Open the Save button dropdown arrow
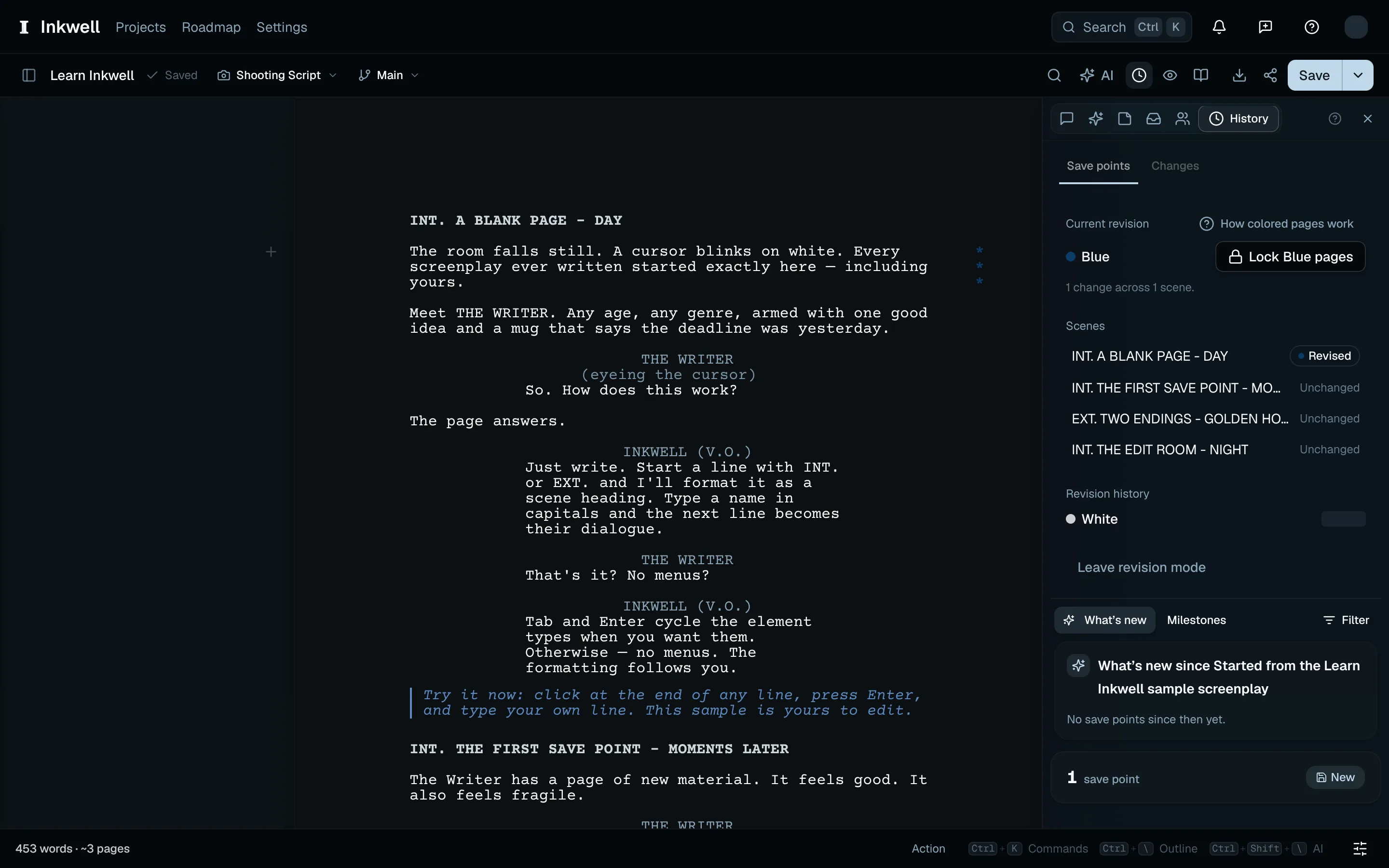 click(x=1358, y=75)
